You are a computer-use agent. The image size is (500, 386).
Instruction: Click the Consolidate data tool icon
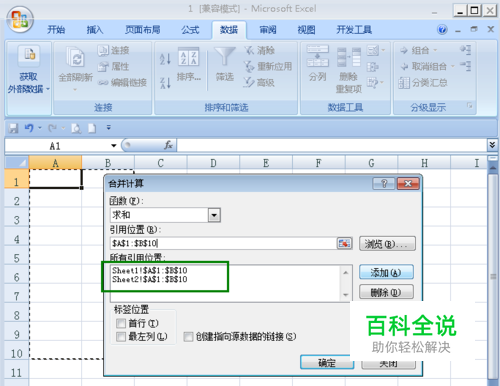(x=372, y=67)
